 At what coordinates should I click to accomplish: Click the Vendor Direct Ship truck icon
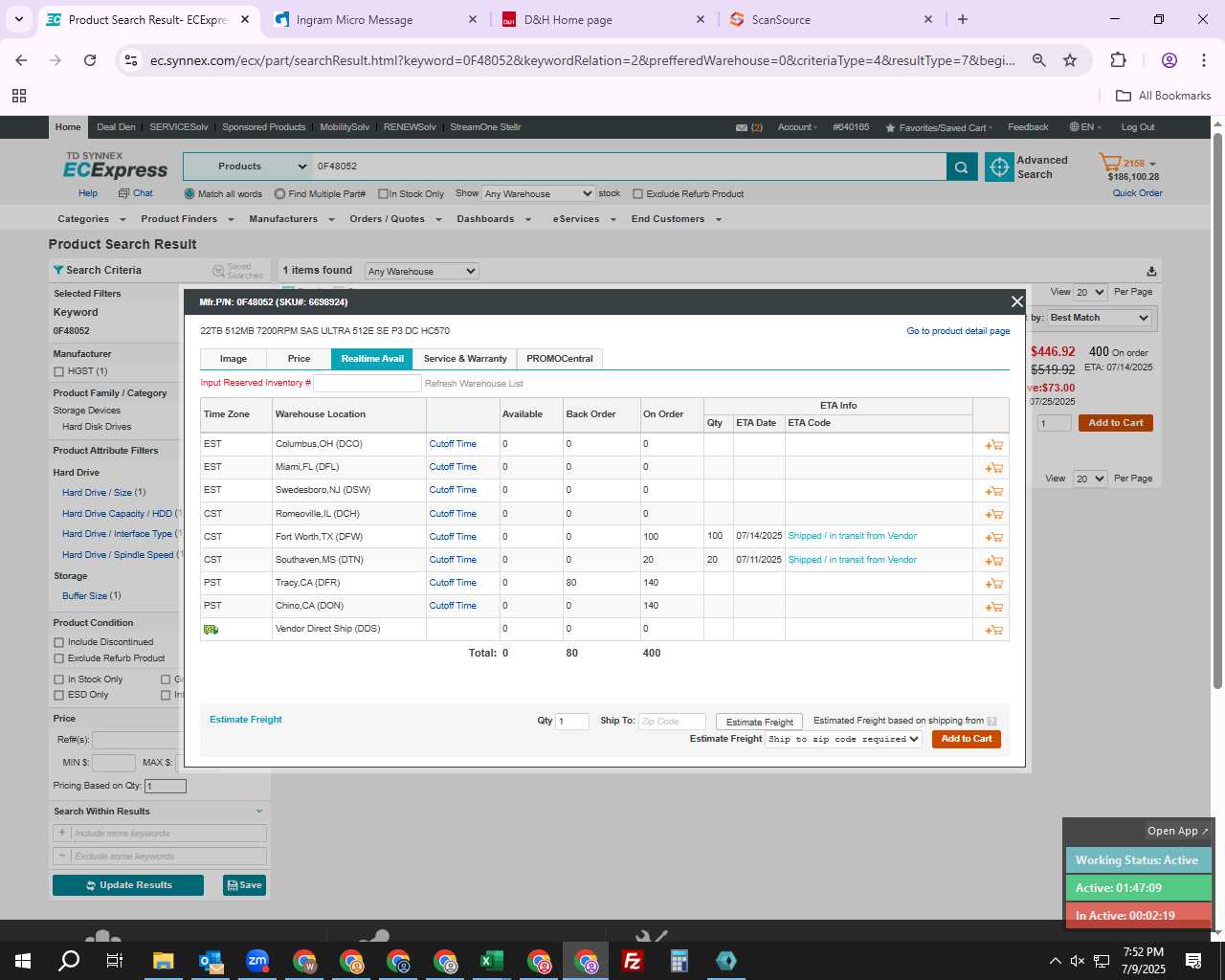[211, 630]
